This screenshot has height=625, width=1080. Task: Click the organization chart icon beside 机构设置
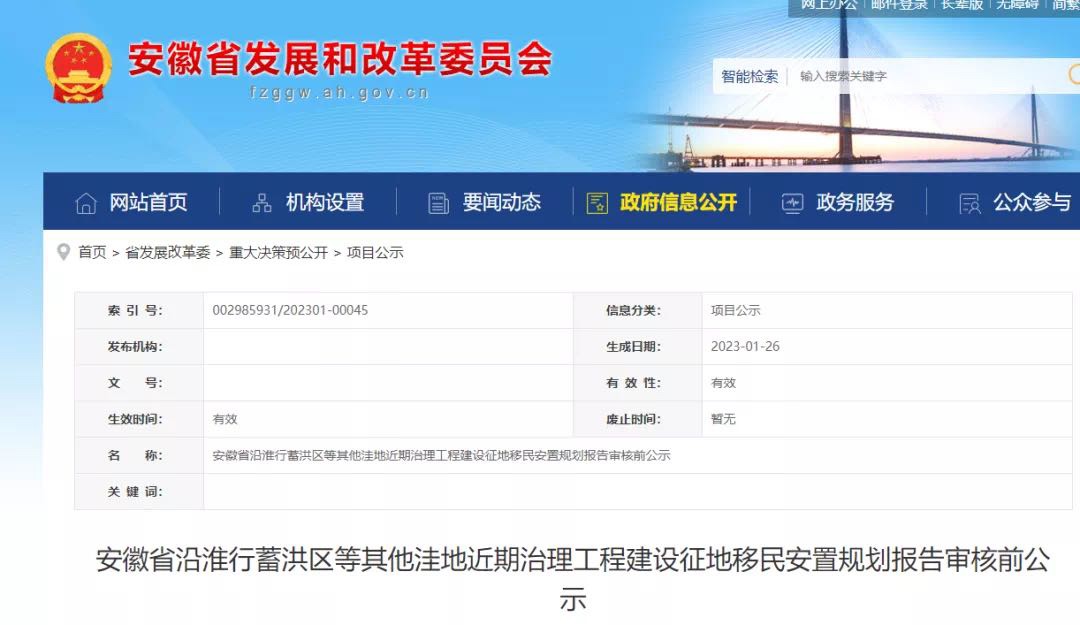(x=262, y=203)
